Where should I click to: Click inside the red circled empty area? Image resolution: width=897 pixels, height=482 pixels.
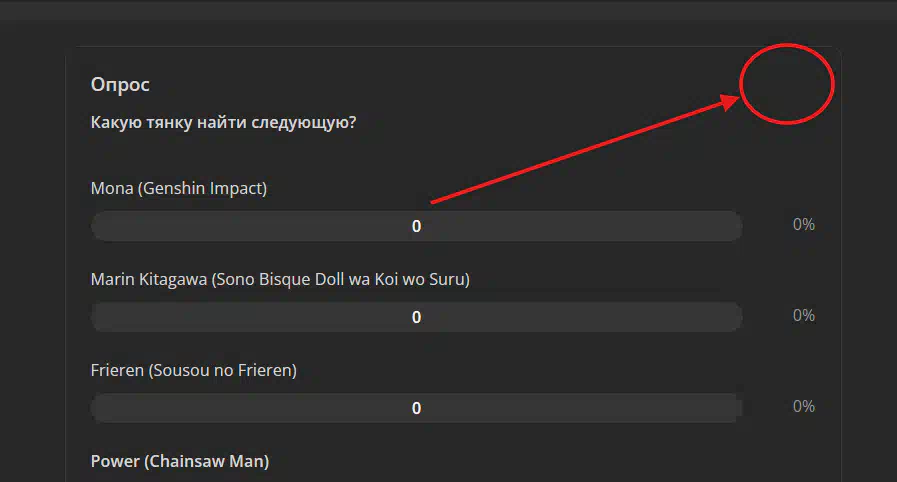tap(787, 83)
